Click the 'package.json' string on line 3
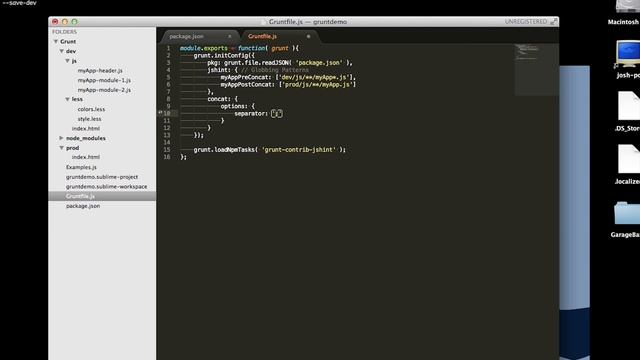The height and width of the screenshot is (360, 640). pos(319,63)
